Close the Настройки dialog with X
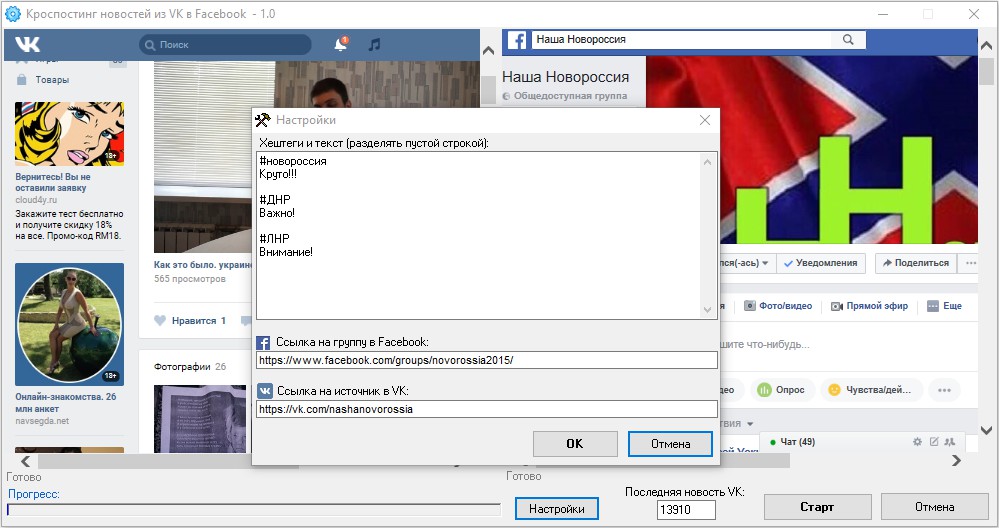 pyautogui.click(x=705, y=120)
